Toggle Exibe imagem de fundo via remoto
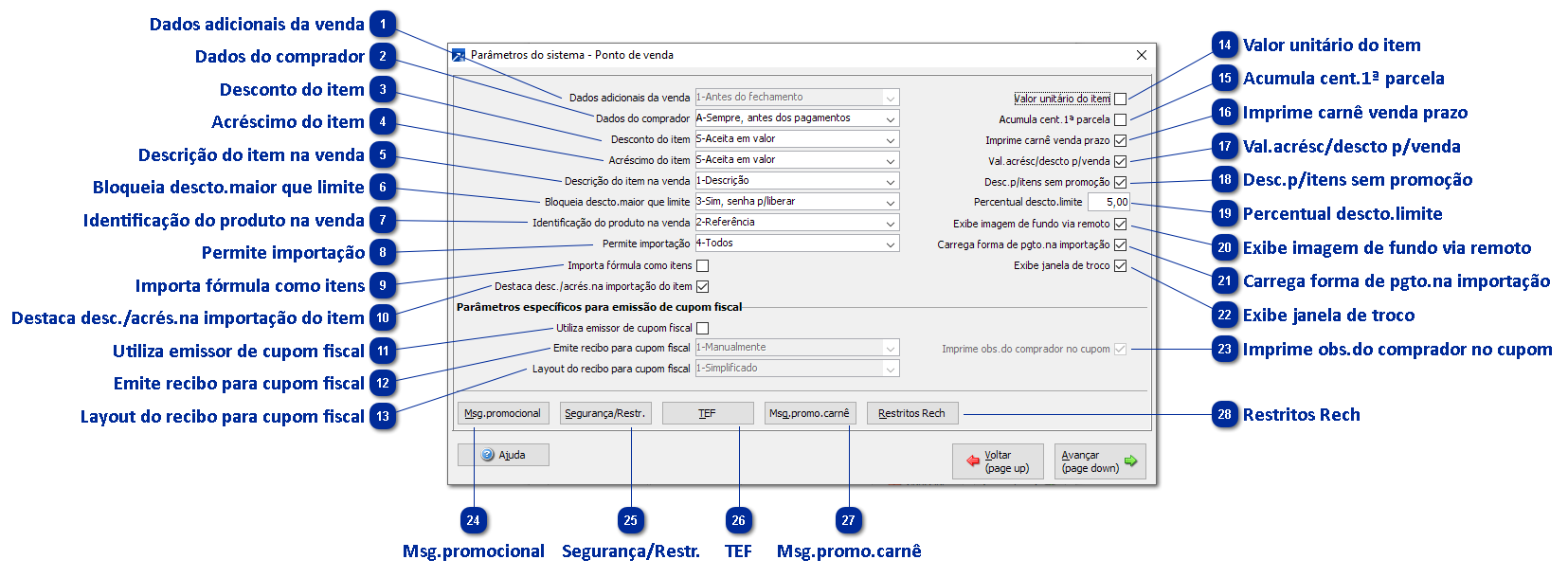Viewport: 1568px width, 578px height. 1121,224
